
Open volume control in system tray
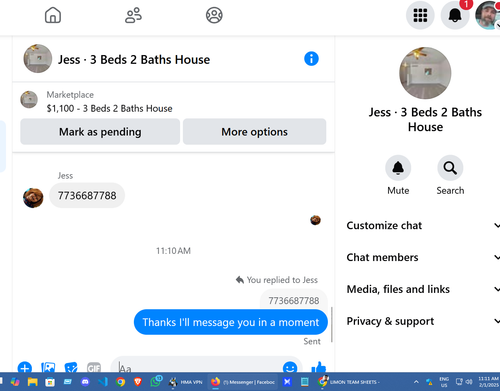pyautogui.click(x=469, y=382)
